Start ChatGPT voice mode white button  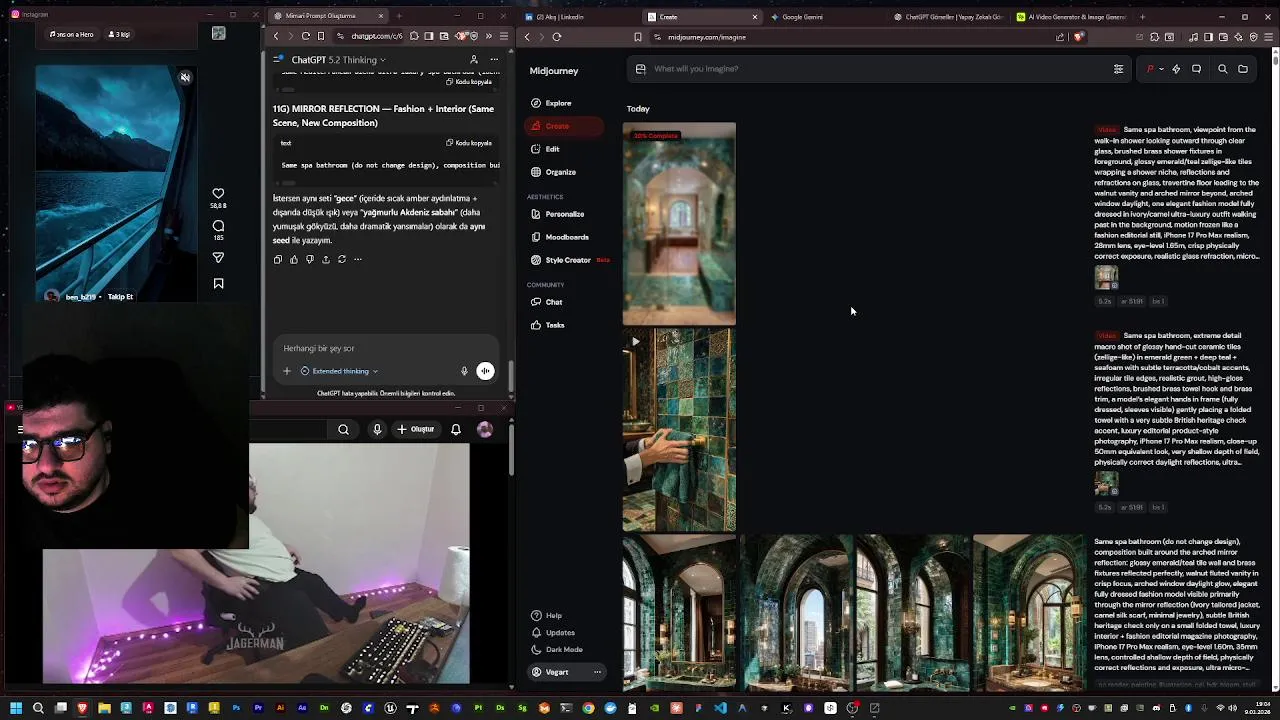485,371
